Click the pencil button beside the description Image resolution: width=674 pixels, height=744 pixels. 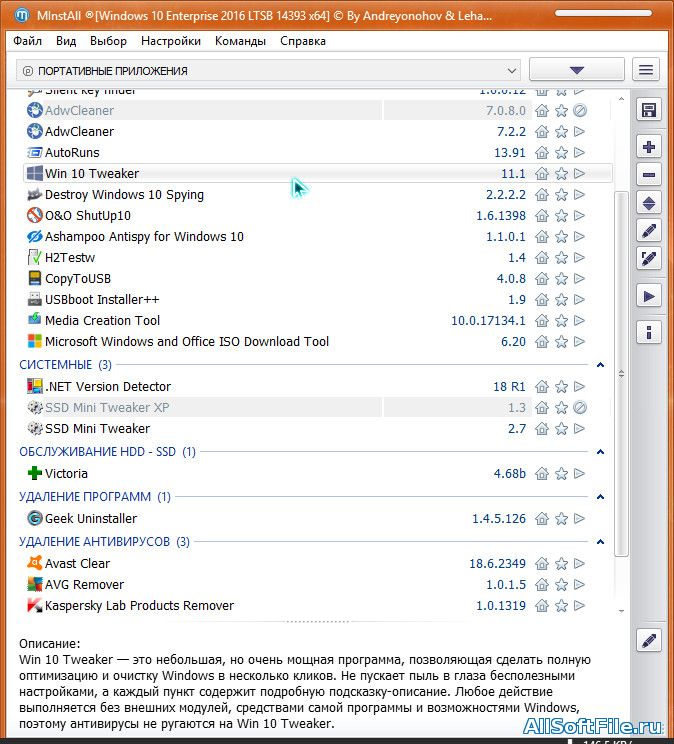click(x=648, y=641)
